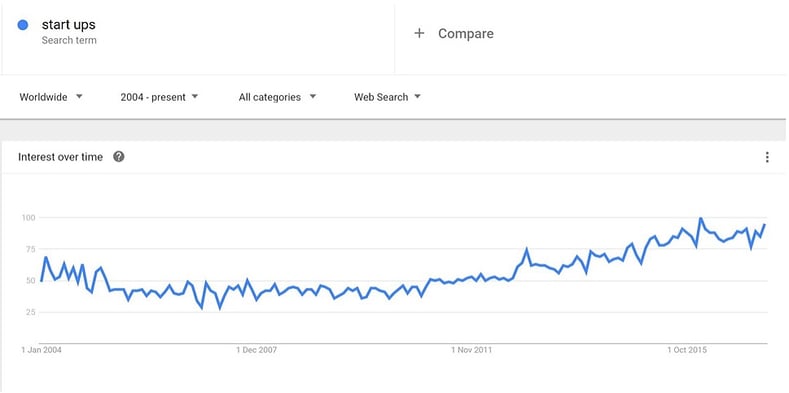Open the 2004 - present date range dropdown

[159, 97]
